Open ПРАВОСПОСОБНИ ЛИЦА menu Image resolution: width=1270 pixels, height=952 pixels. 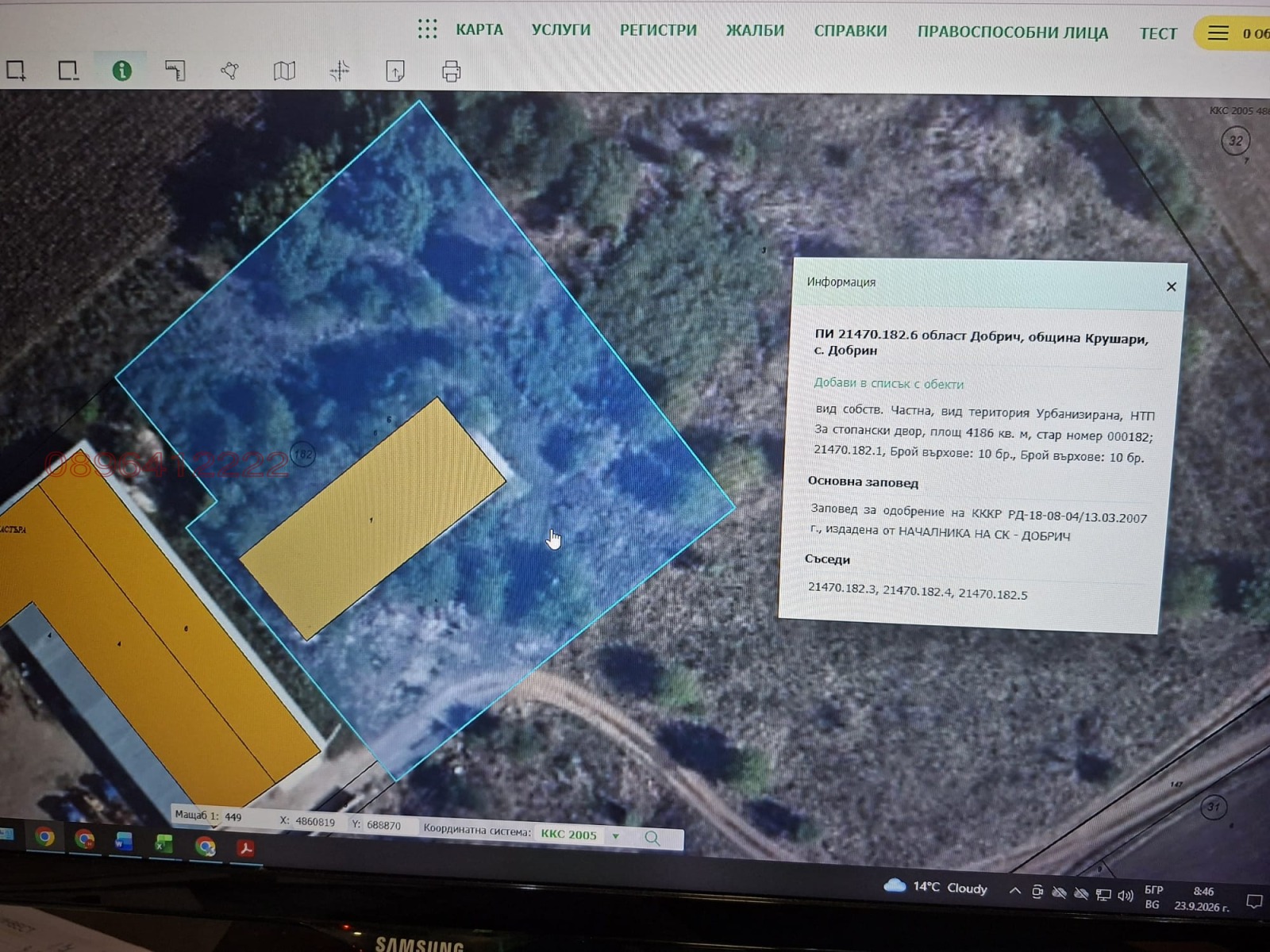(1013, 33)
